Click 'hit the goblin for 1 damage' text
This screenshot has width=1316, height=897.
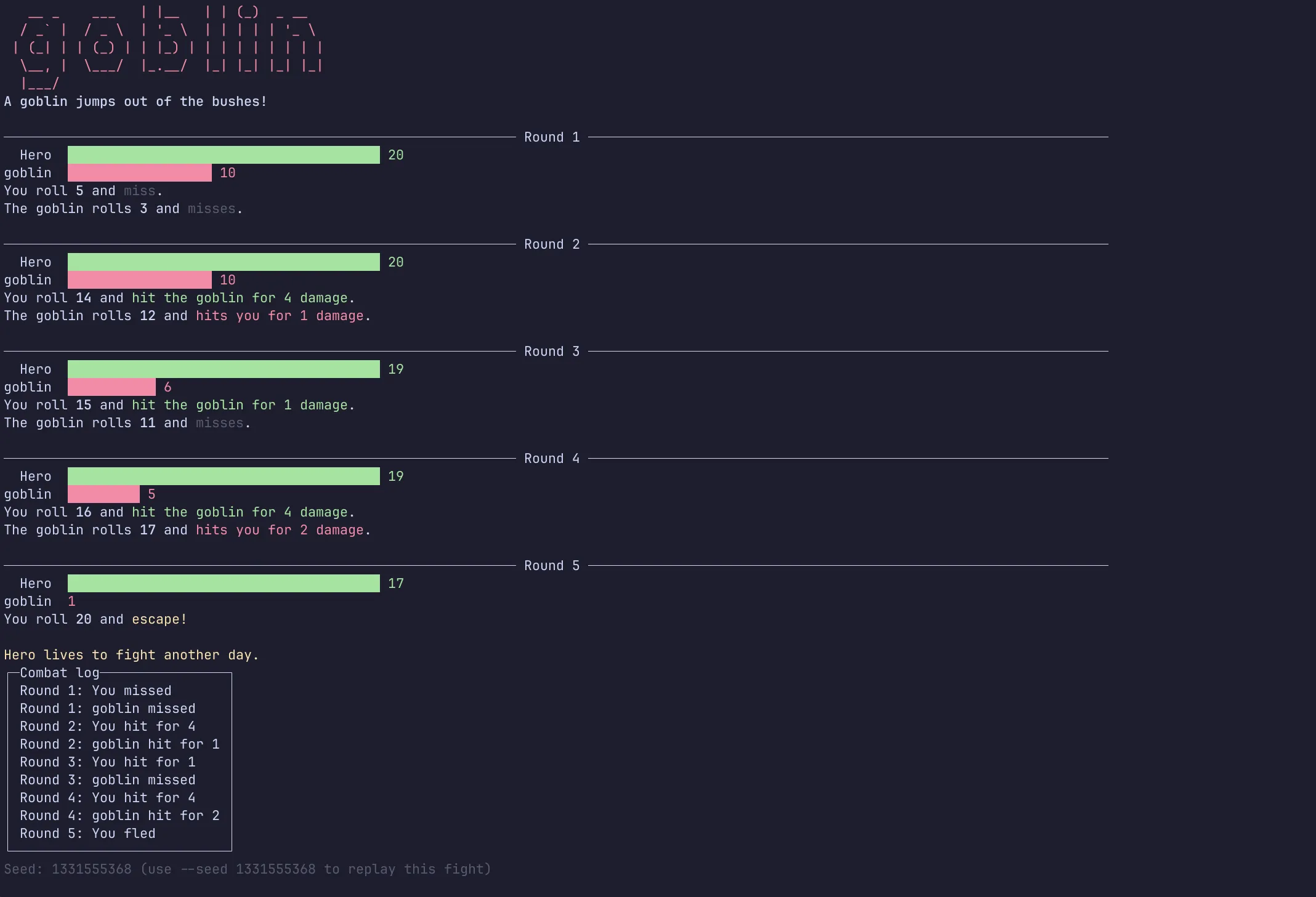240,405
